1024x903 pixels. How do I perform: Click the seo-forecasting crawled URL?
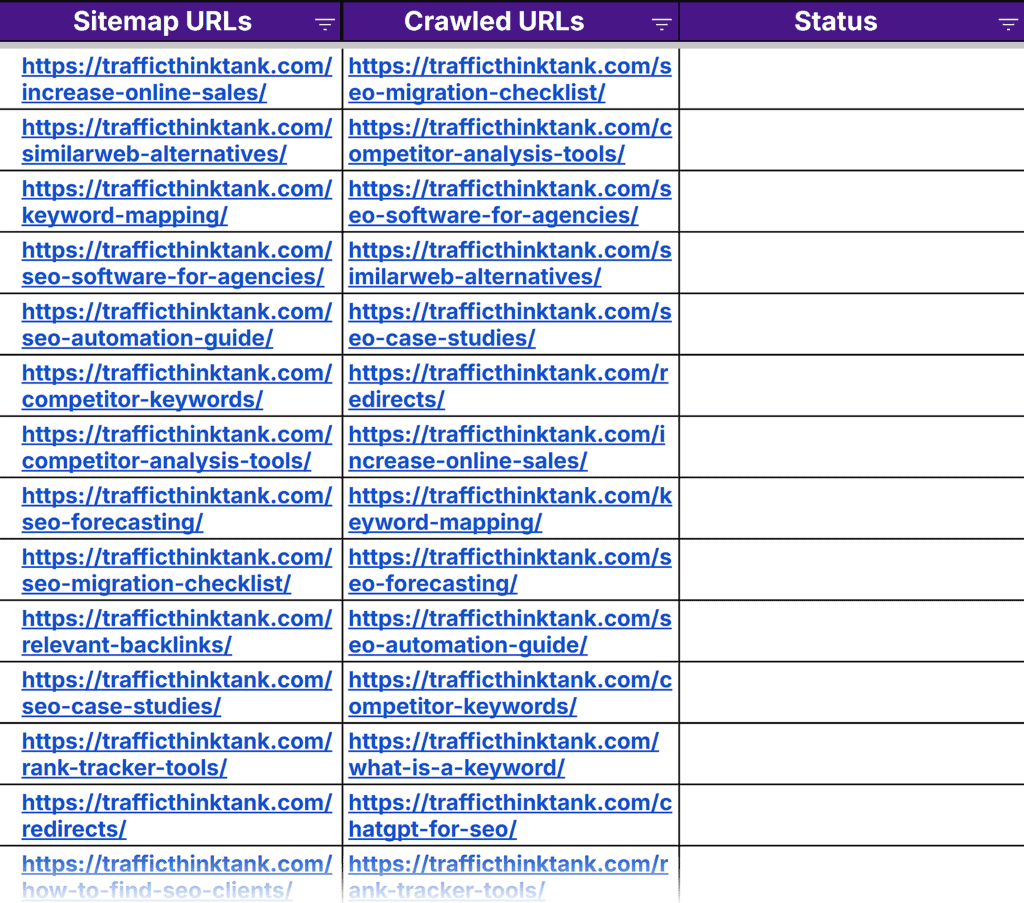[510, 569]
